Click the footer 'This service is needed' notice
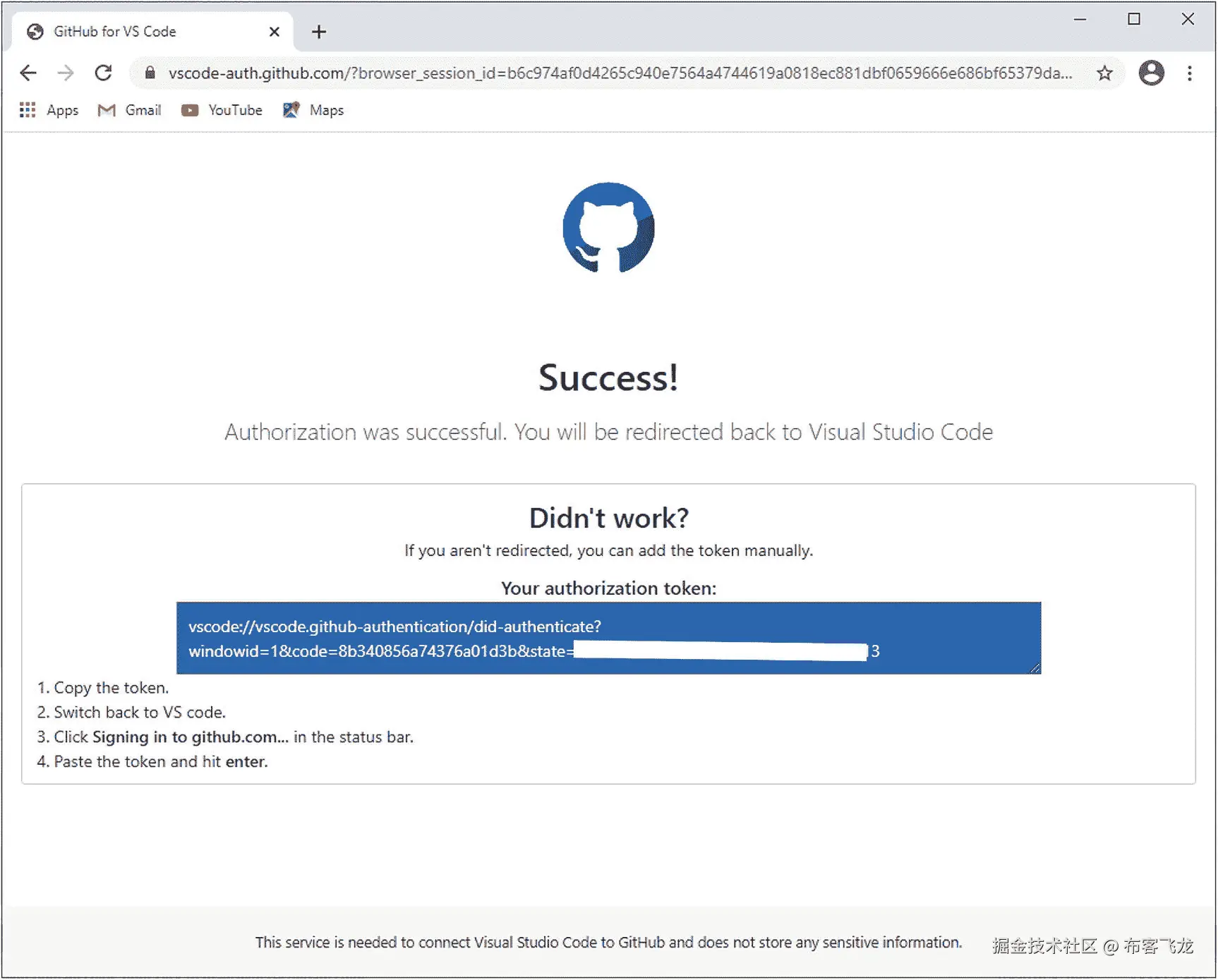Image resolution: width=1218 pixels, height=980 pixels. coord(608,943)
